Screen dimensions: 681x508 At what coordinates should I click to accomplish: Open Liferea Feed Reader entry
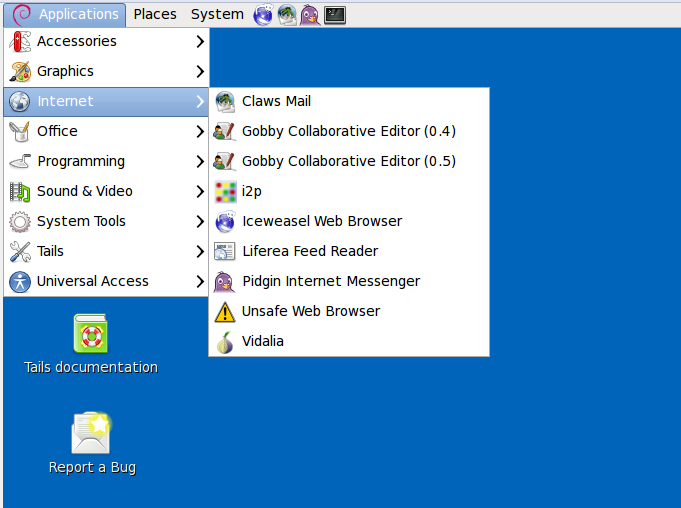(x=349, y=251)
